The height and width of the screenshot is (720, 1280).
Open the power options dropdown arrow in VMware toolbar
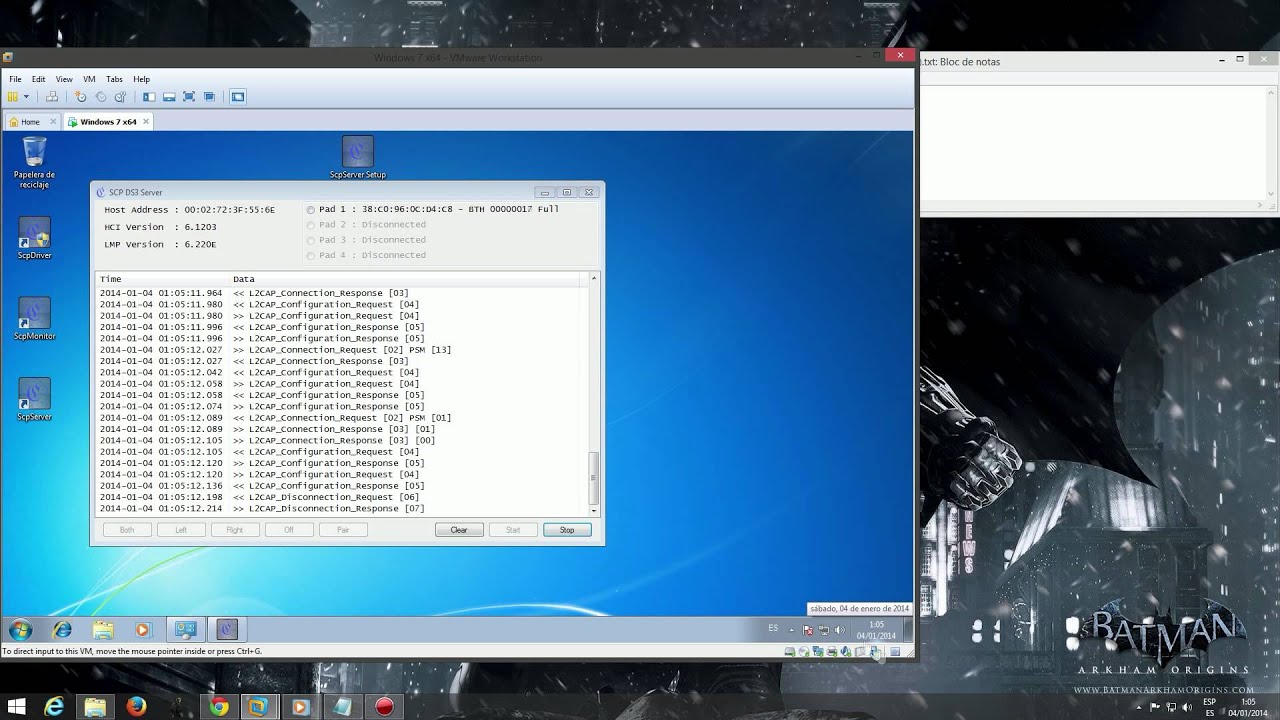tap(26, 97)
